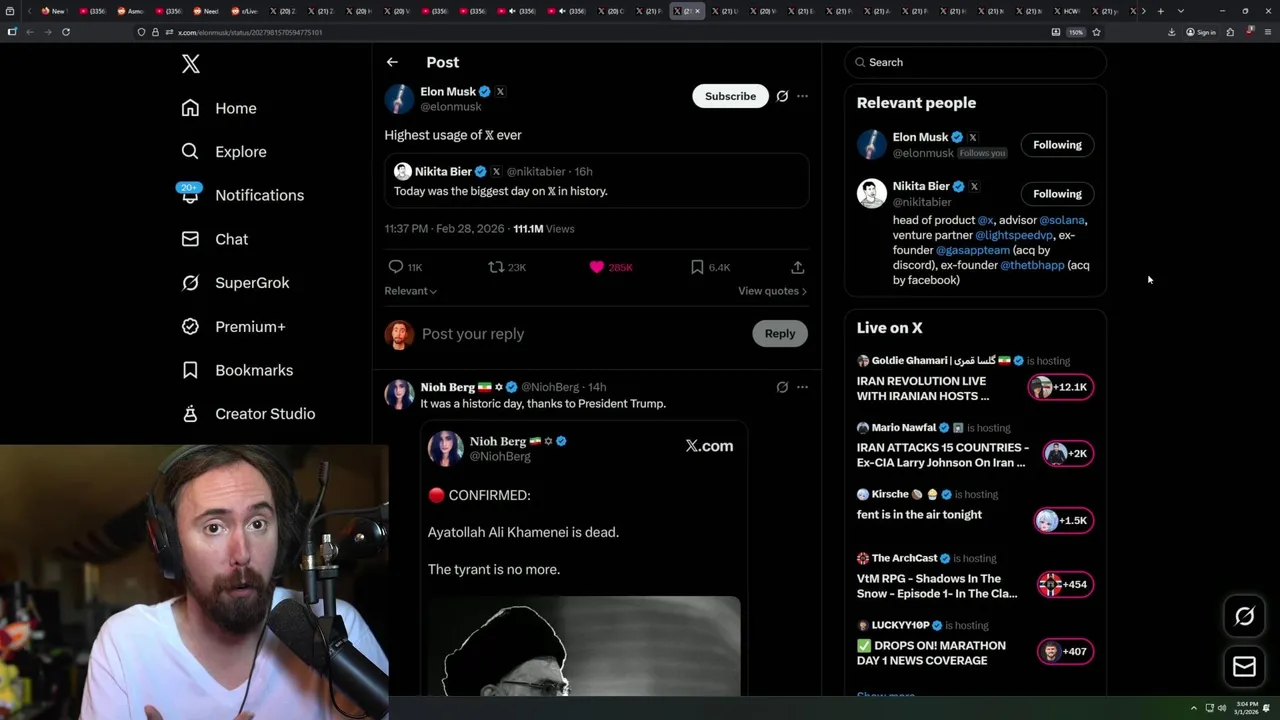Viewport: 1280px width, 720px height.
Task: Open View quotes link
Action: (x=772, y=291)
